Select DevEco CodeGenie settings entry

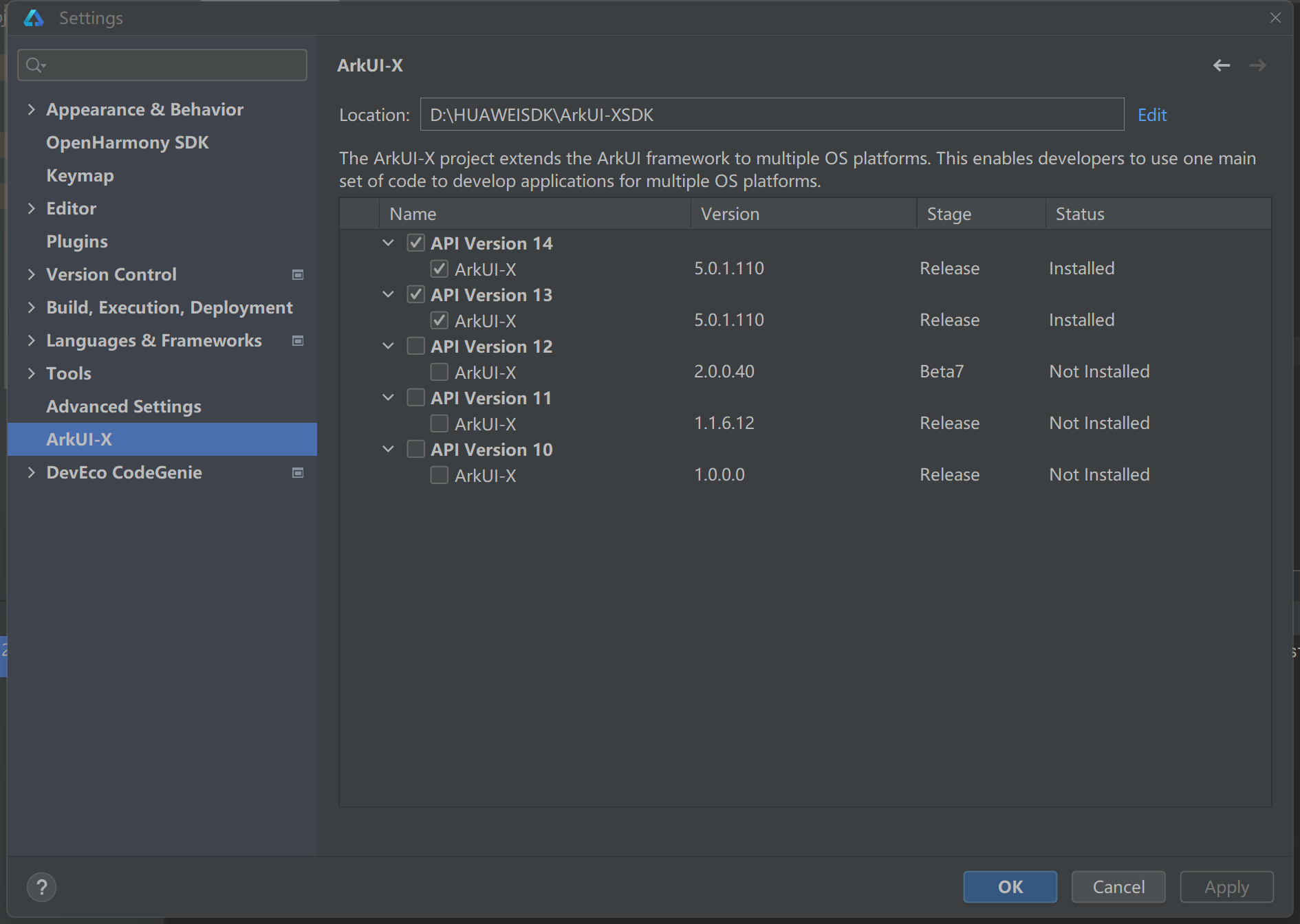click(x=124, y=472)
